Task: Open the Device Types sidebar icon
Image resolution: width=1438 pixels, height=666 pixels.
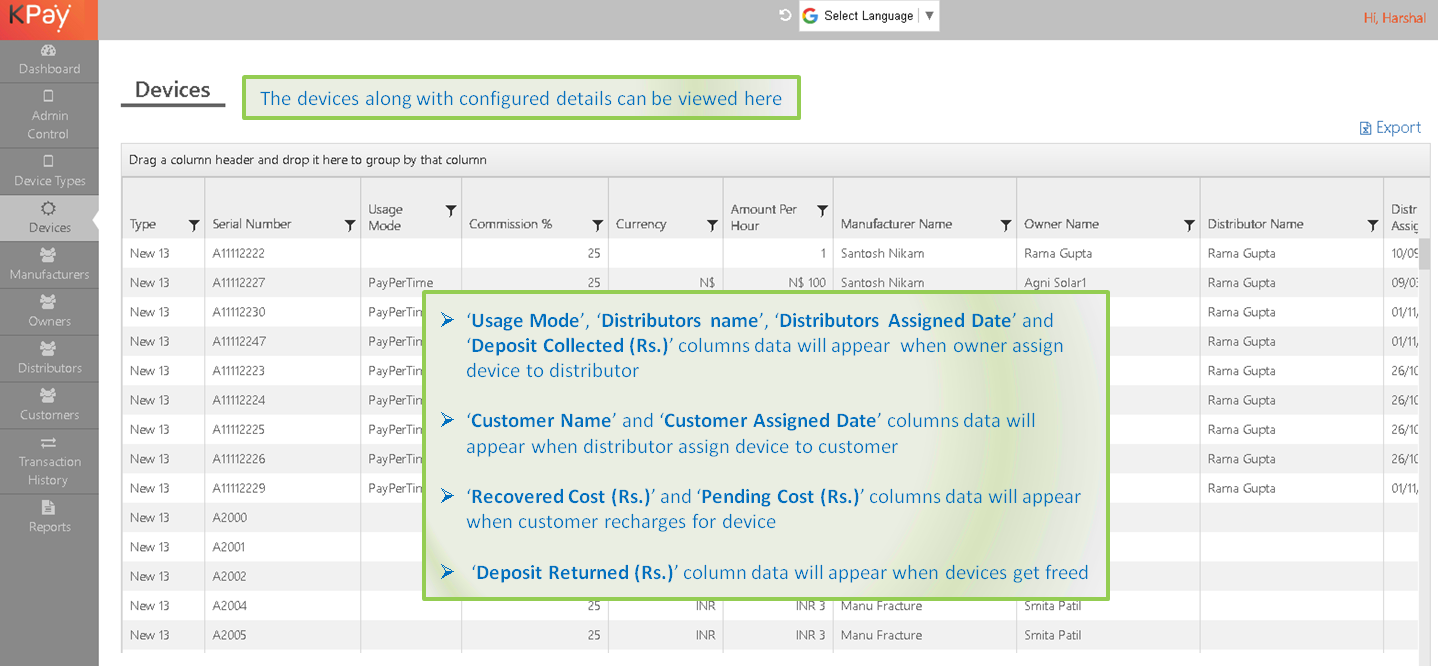Action: point(48,162)
